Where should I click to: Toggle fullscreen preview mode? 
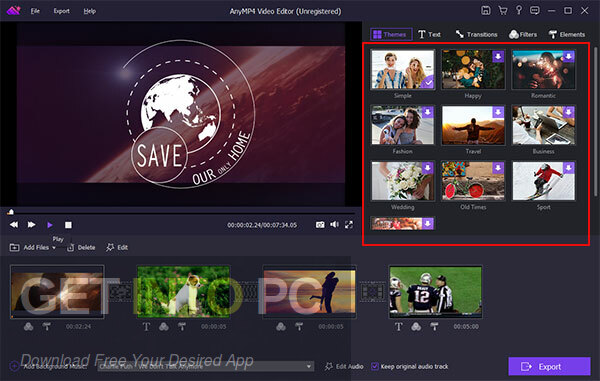click(349, 225)
